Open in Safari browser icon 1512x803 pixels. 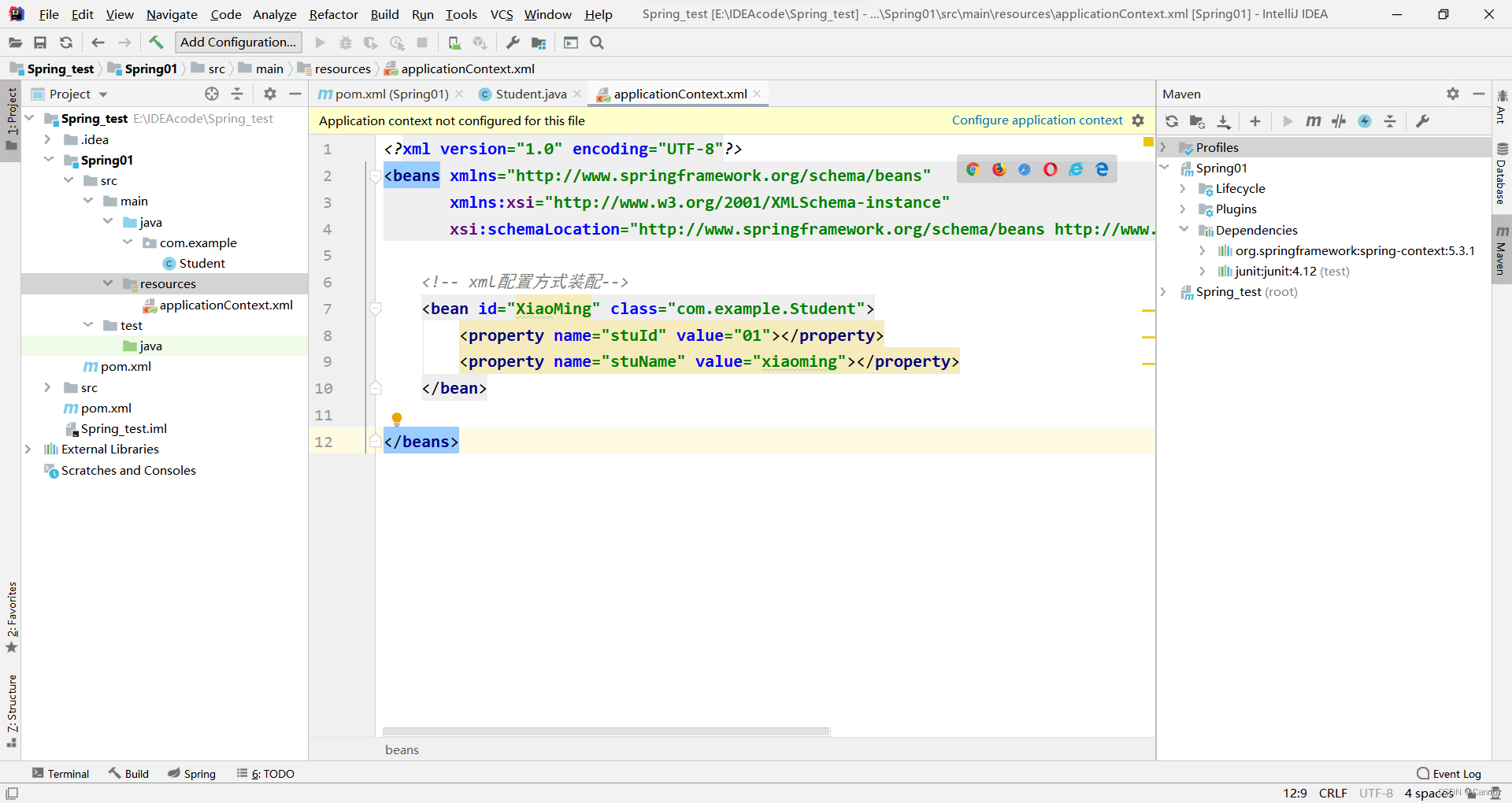tap(1024, 169)
